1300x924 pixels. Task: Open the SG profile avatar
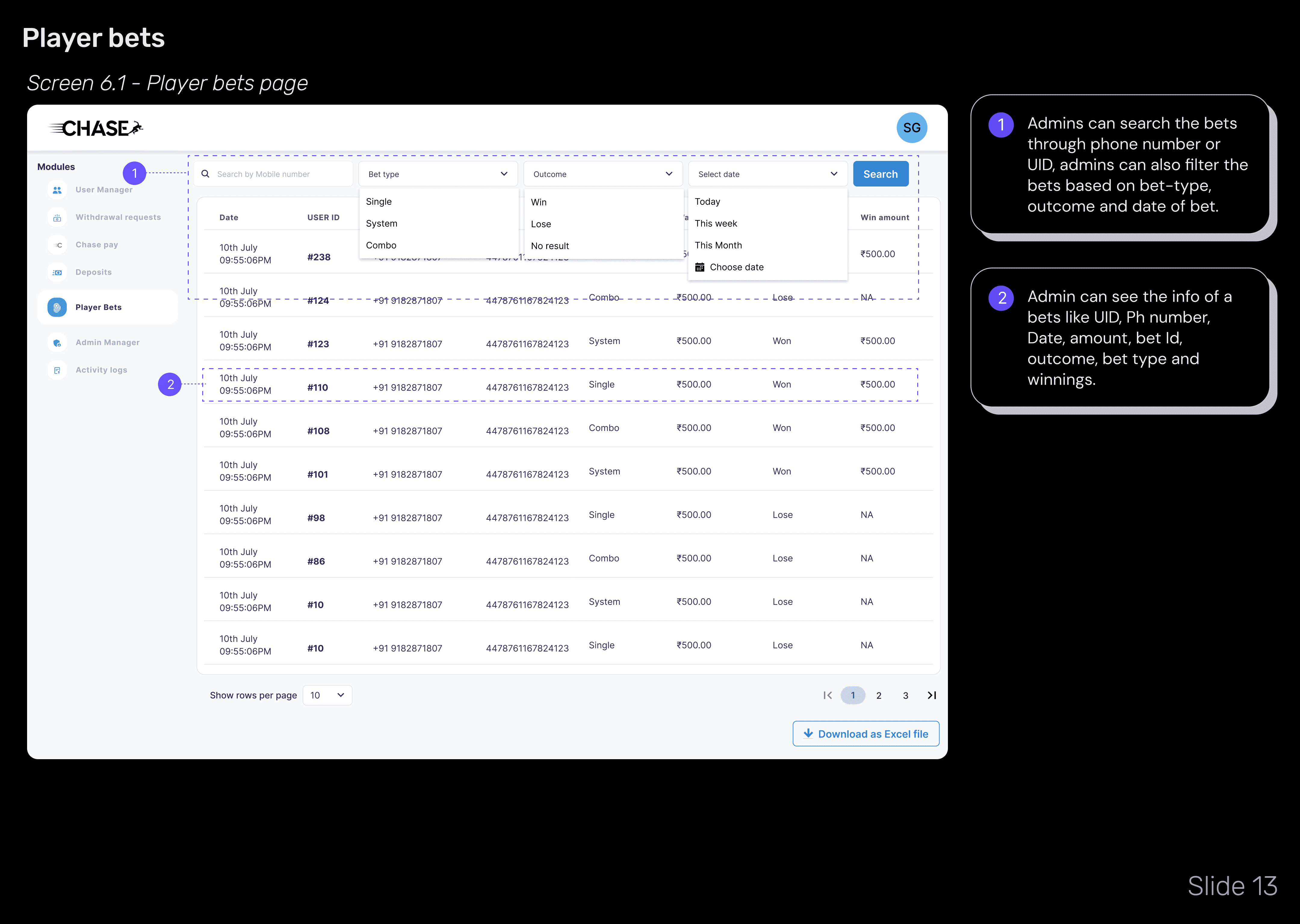point(911,128)
